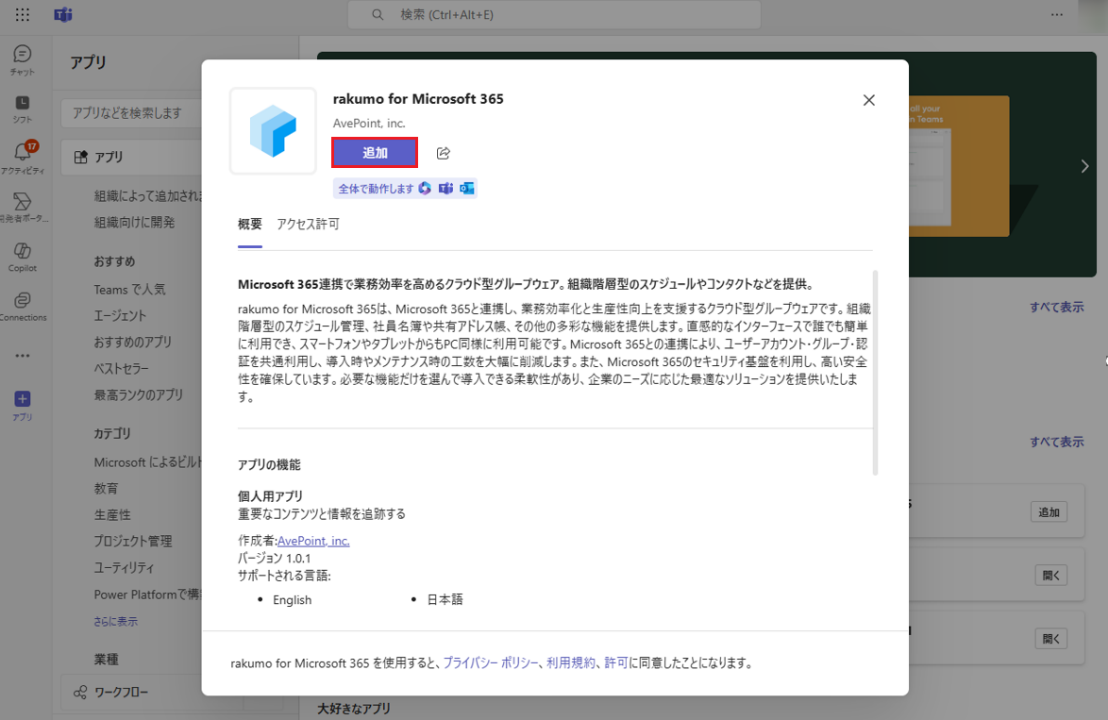
Task: Click the Microsoft Teams logo icon
Action: (x=64, y=14)
